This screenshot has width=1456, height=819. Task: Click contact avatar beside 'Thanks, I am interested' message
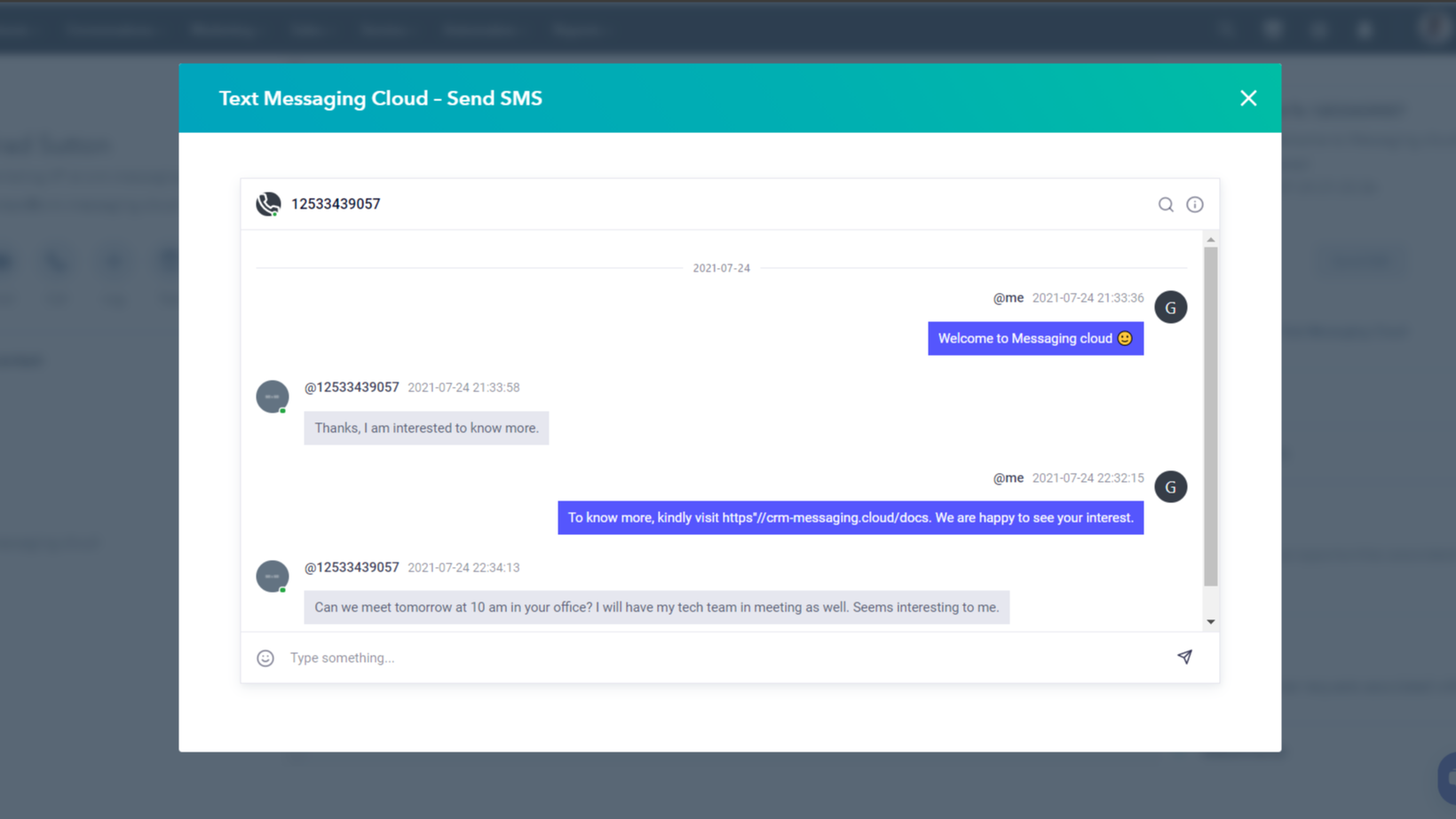pos(273,397)
